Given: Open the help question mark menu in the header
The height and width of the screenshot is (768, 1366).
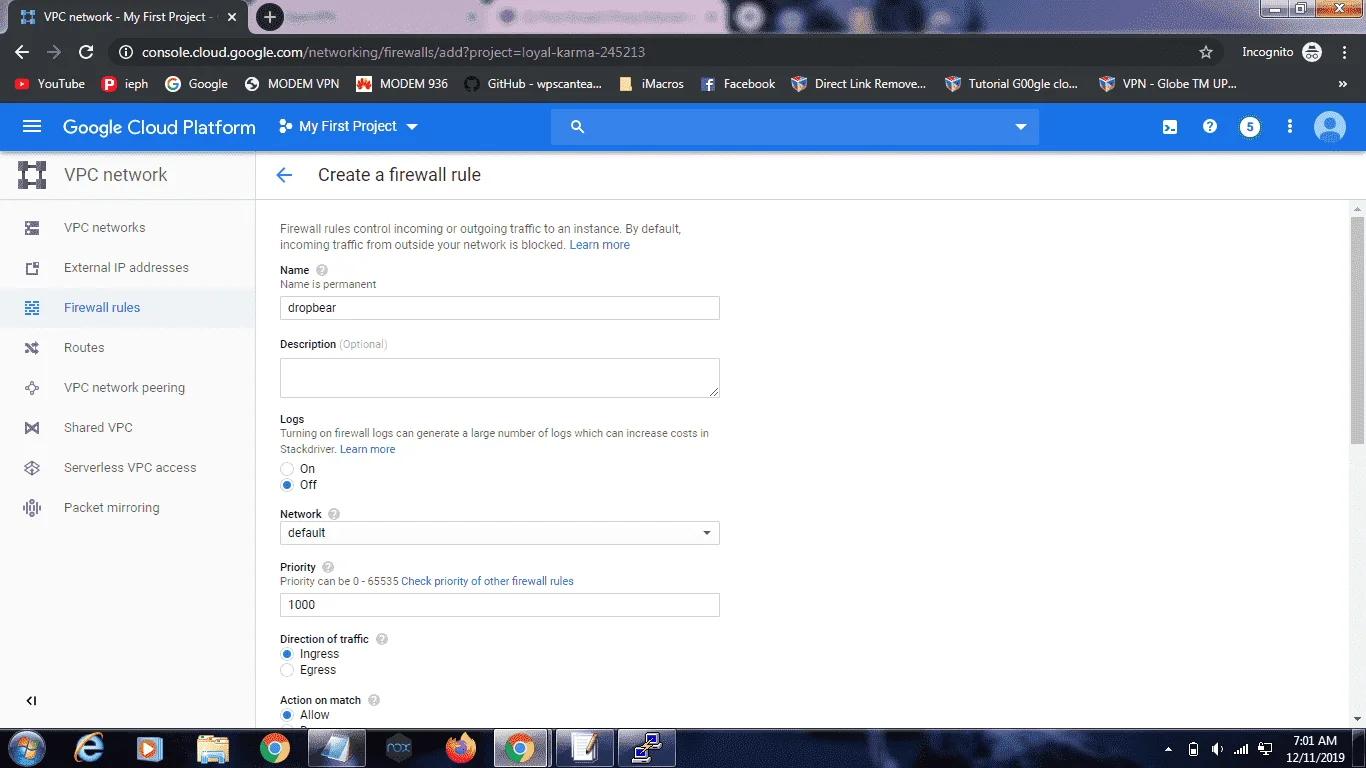Looking at the screenshot, I should point(1210,127).
